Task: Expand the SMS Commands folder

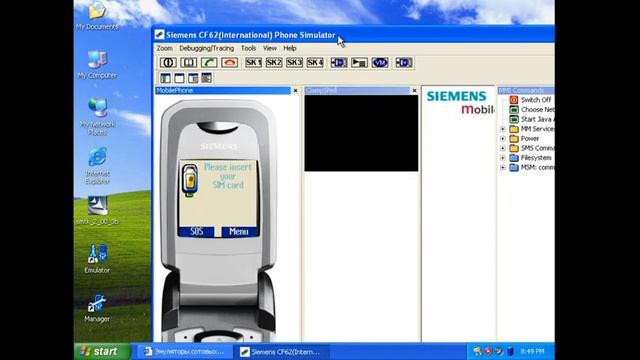Action: click(502, 148)
